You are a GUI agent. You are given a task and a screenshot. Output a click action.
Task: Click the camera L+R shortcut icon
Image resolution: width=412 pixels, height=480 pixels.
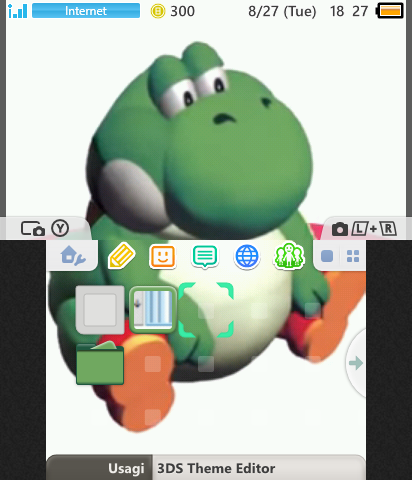[x=364, y=229]
